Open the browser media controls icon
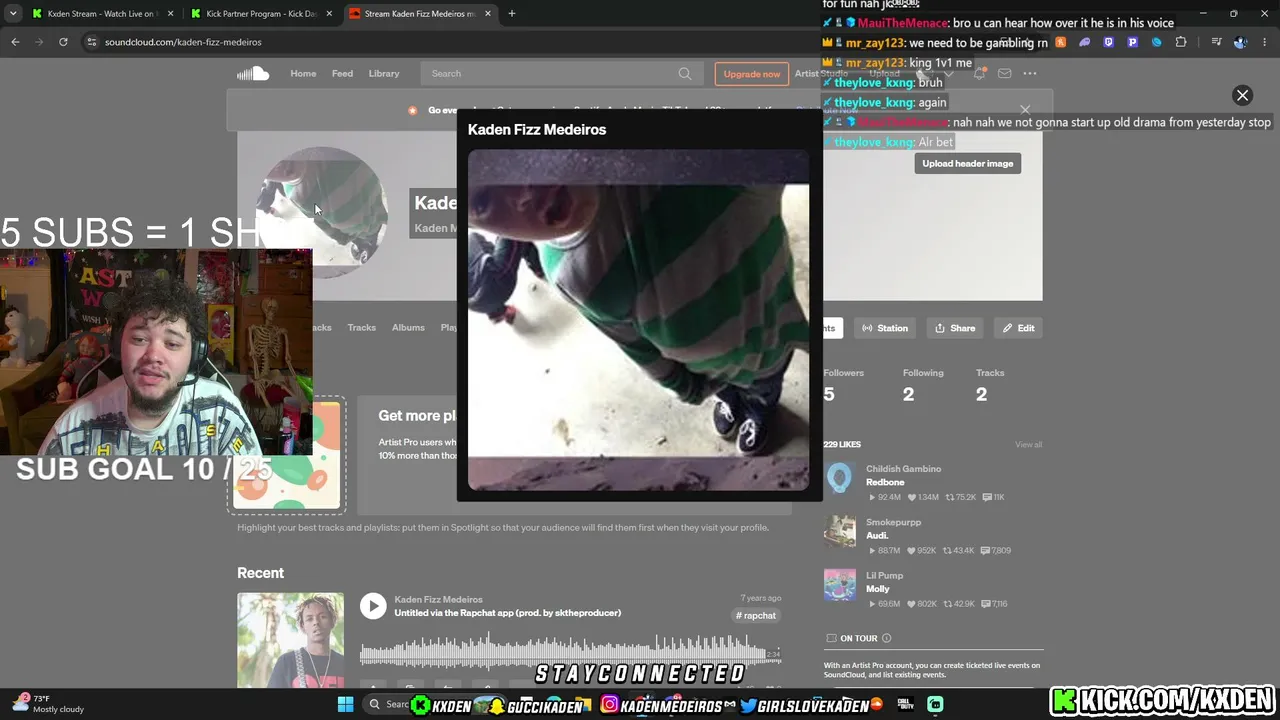Screen dimensions: 1280x720 click(1216, 42)
